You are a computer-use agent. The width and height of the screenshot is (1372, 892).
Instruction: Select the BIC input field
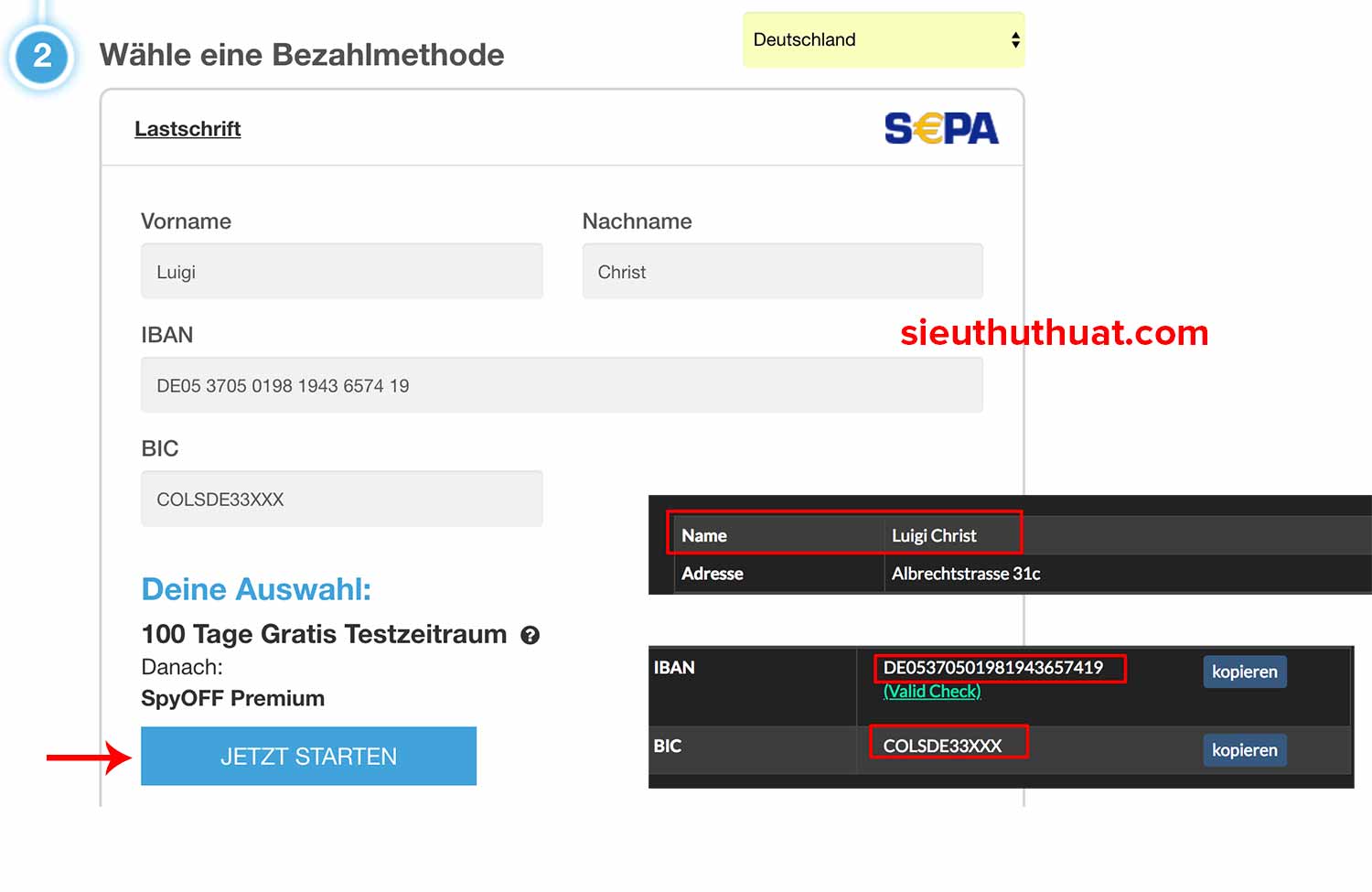tap(341, 500)
